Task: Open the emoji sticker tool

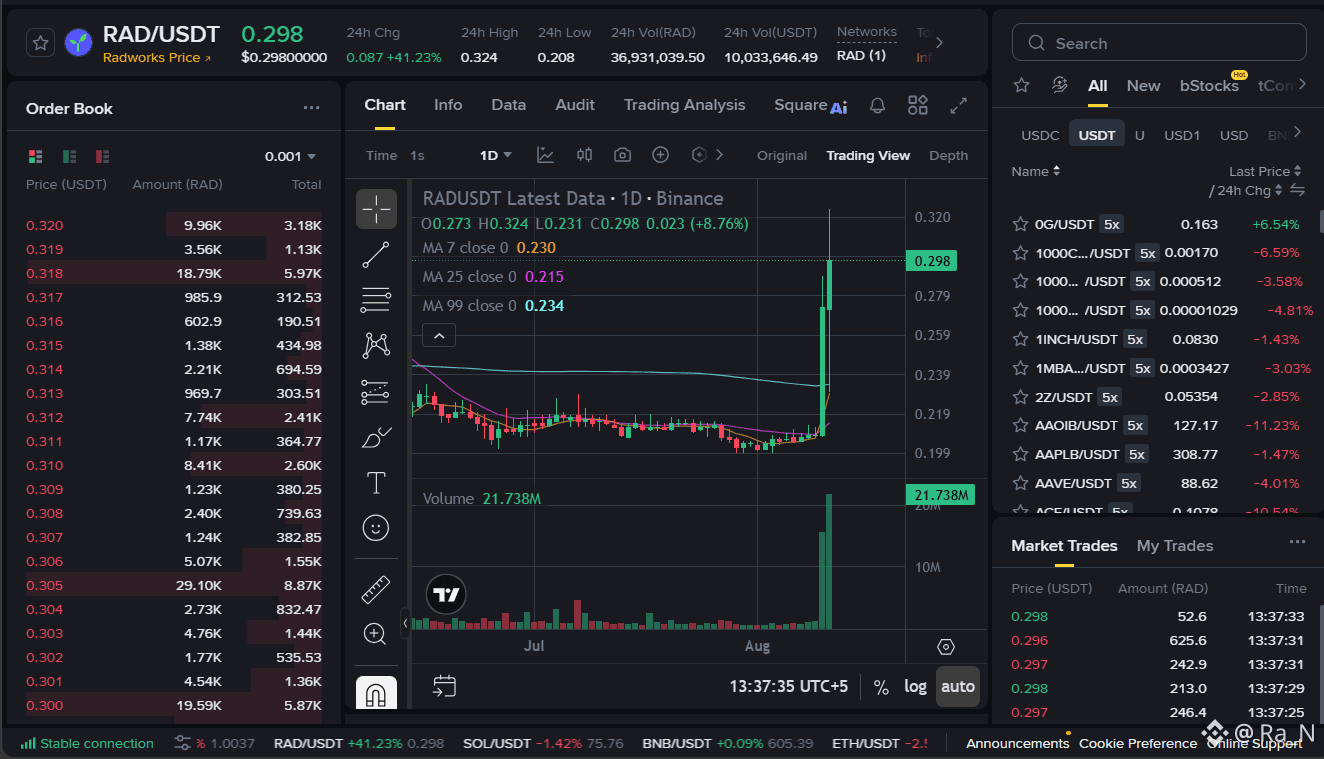Action: pyautogui.click(x=376, y=528)
